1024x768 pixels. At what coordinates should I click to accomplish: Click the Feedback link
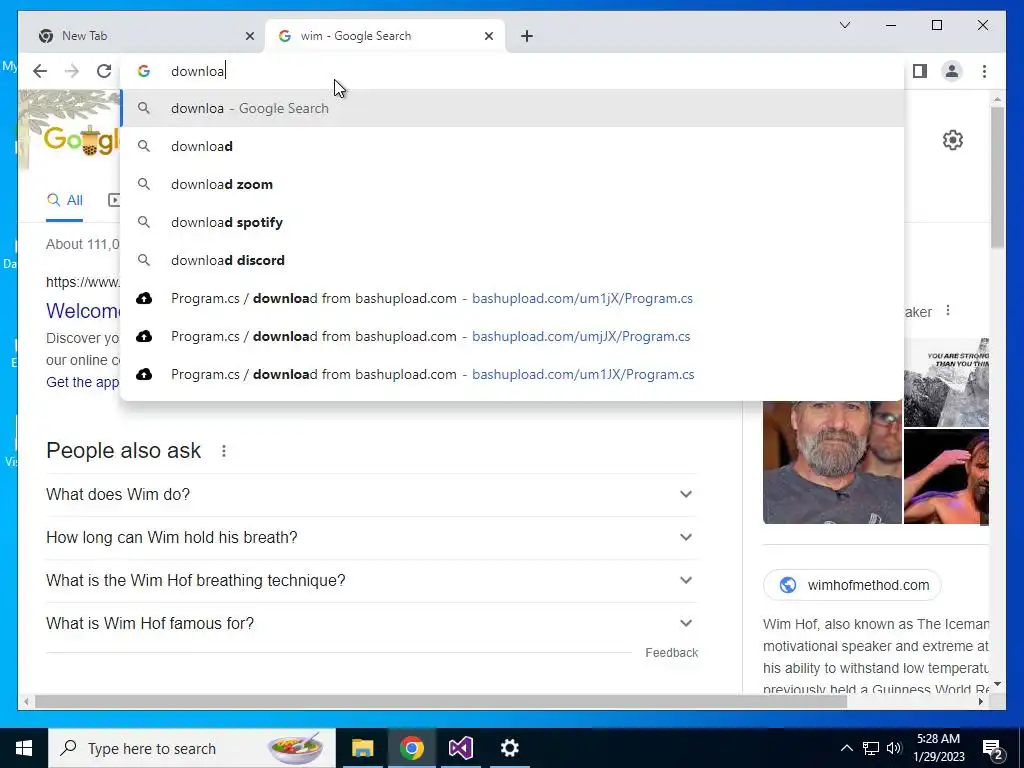671,652
